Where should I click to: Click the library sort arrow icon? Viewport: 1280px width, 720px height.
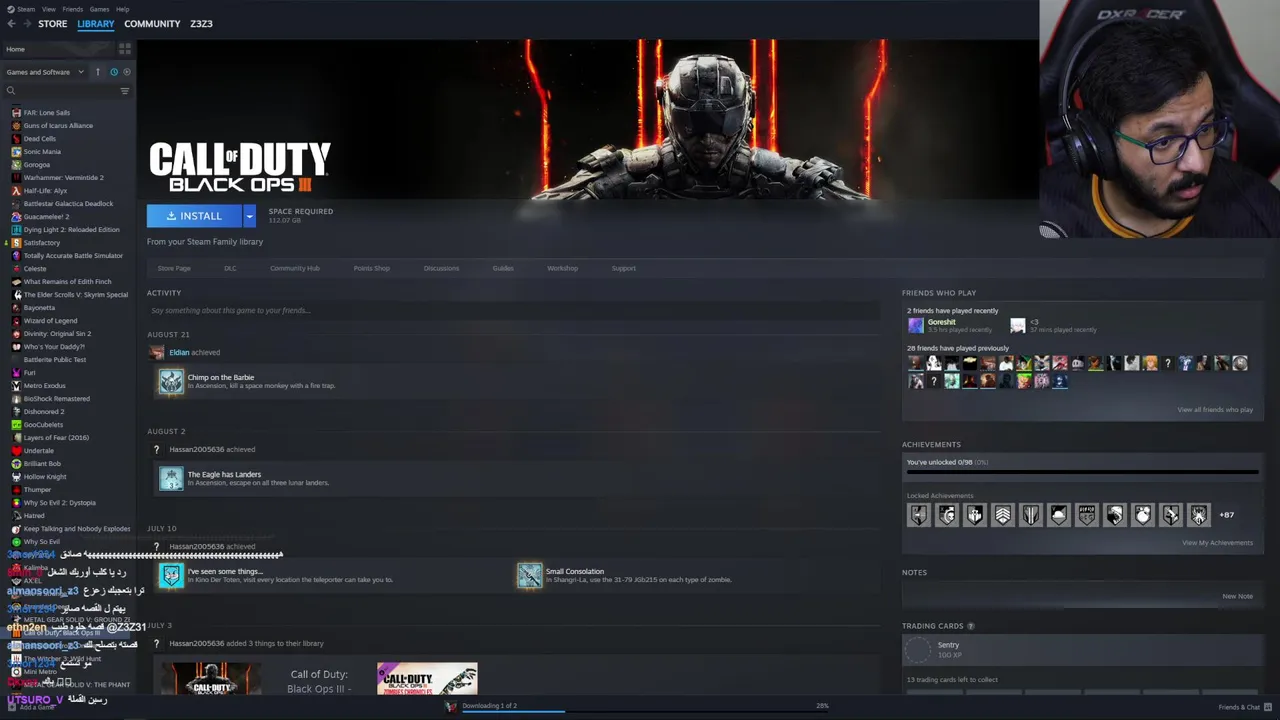(98, 72)
